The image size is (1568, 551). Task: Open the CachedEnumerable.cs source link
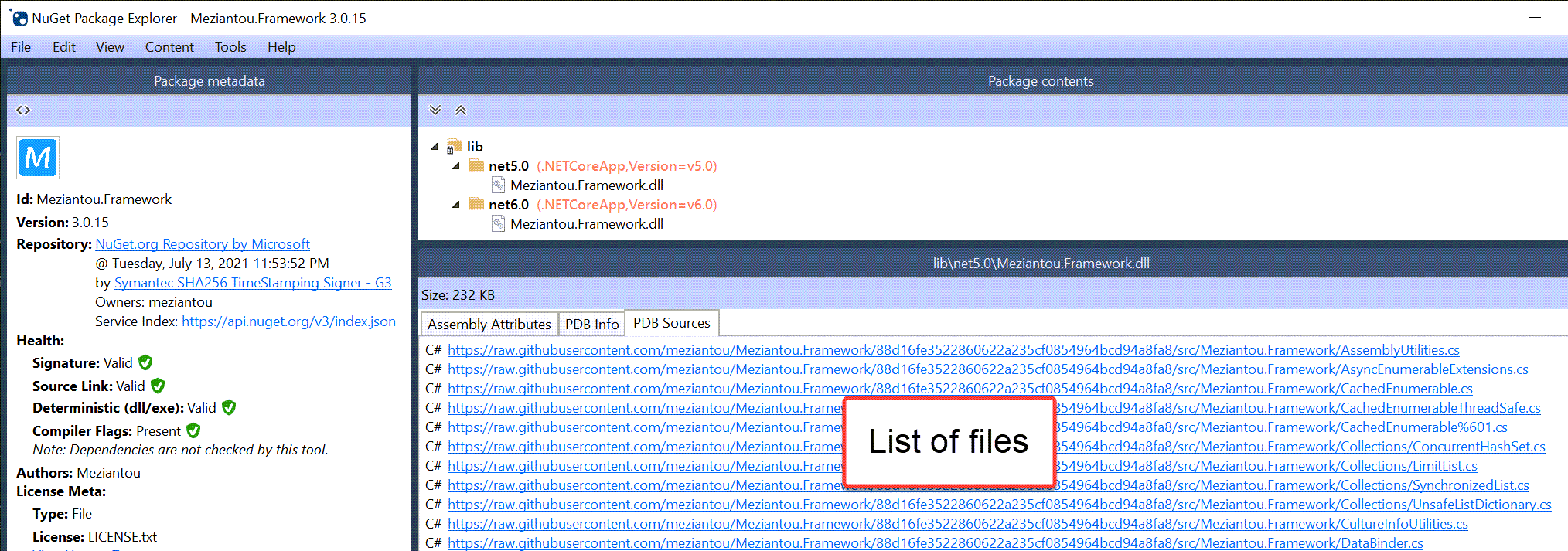click(x=960, y=389)
